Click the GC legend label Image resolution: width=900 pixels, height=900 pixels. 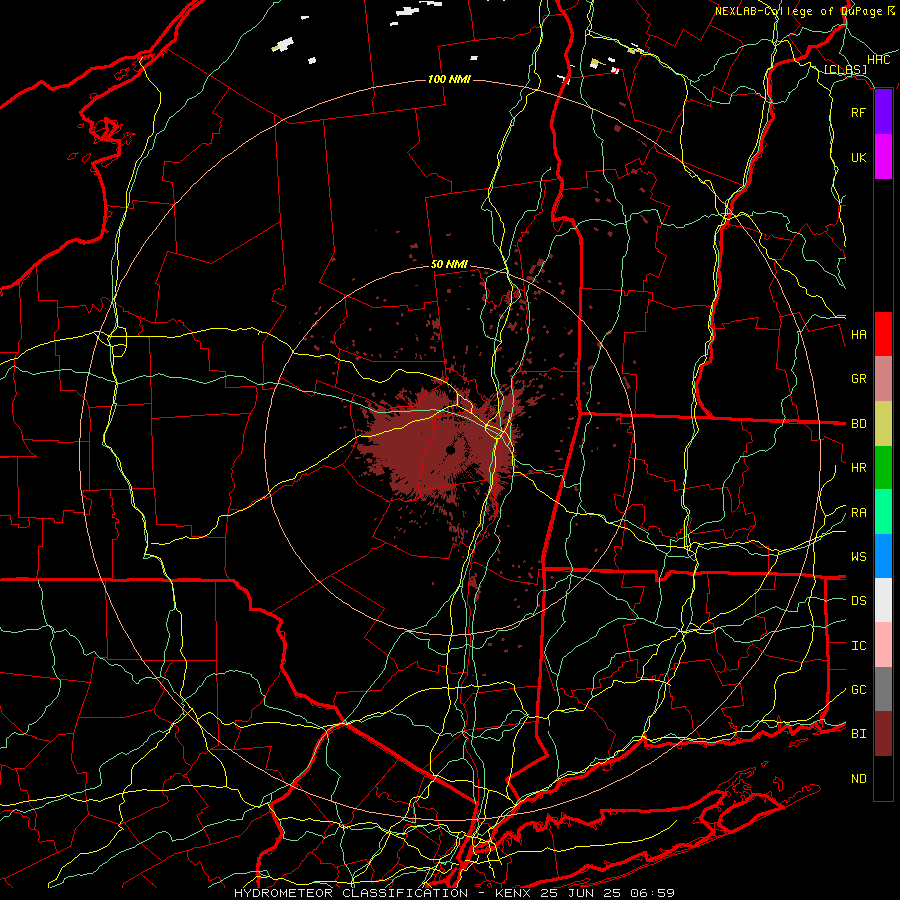click(x=858, y=690)
